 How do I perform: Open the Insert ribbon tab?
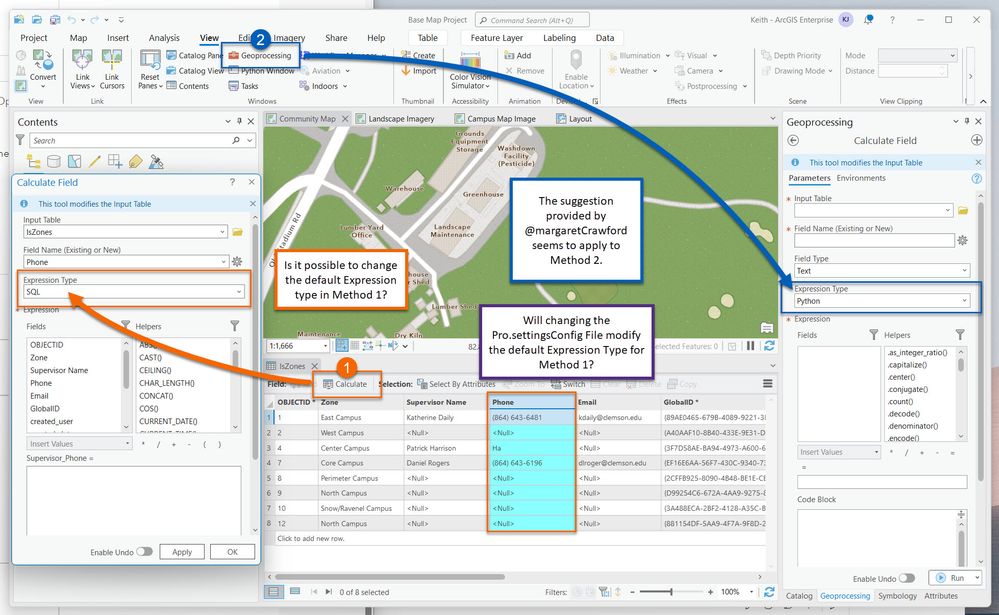pyautogui.click(x=118, y=38)
